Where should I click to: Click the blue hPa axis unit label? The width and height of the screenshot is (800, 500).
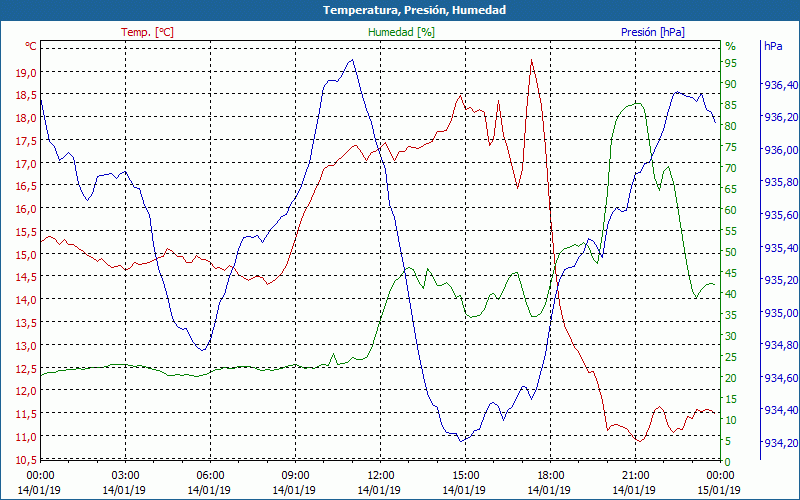pos(773,46)
